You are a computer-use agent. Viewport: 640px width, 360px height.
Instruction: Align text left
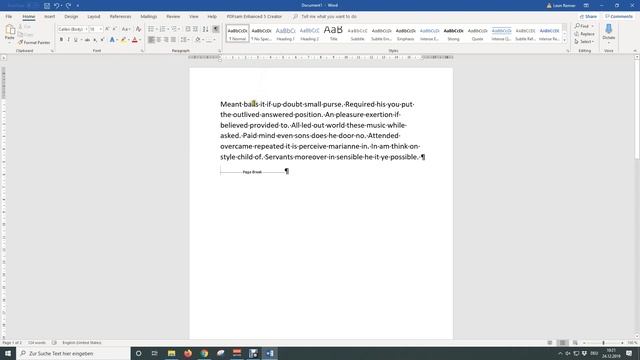click(x=151, y=40)
